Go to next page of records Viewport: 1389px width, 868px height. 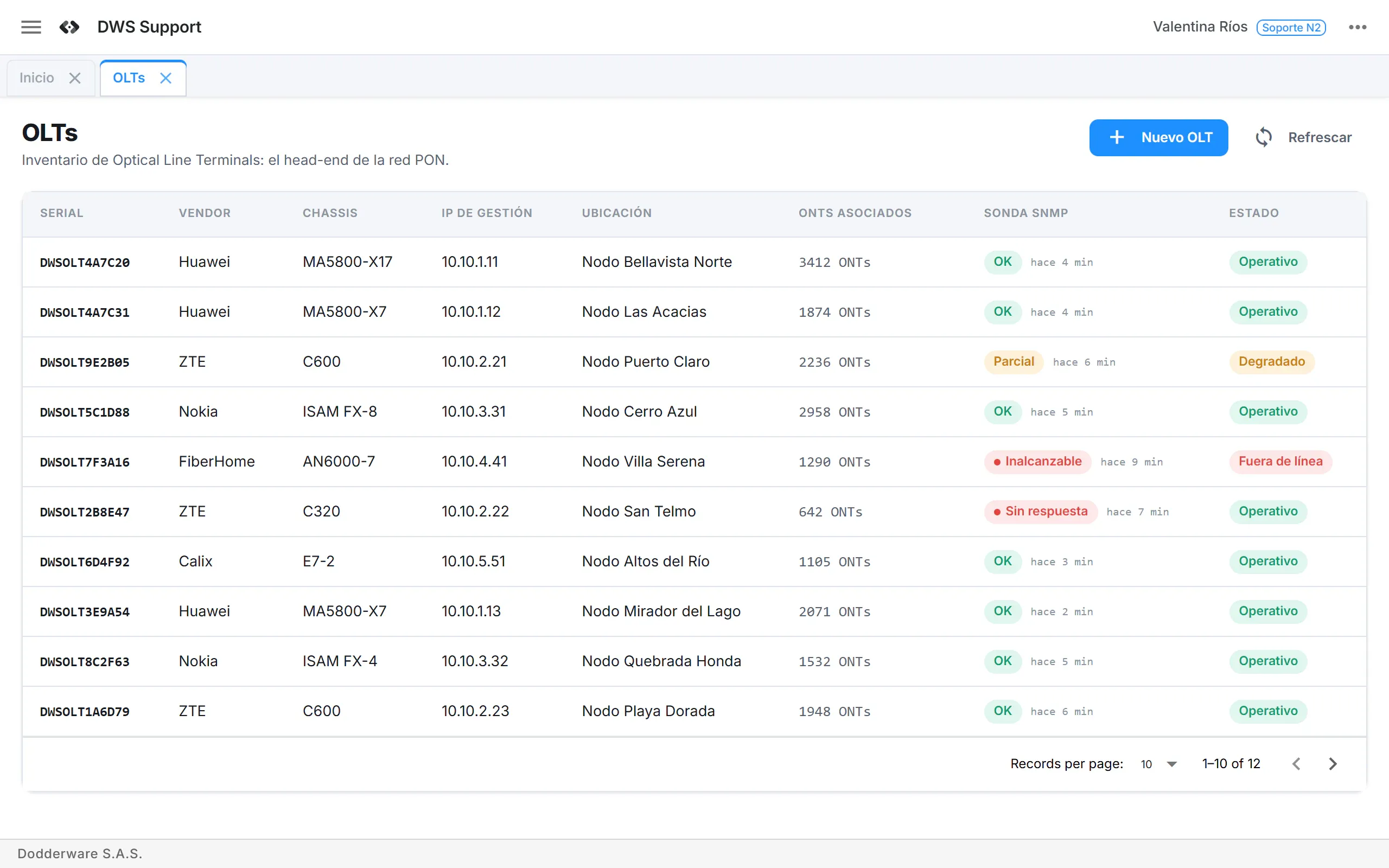pyautogui.click(x=1333, y=763)
